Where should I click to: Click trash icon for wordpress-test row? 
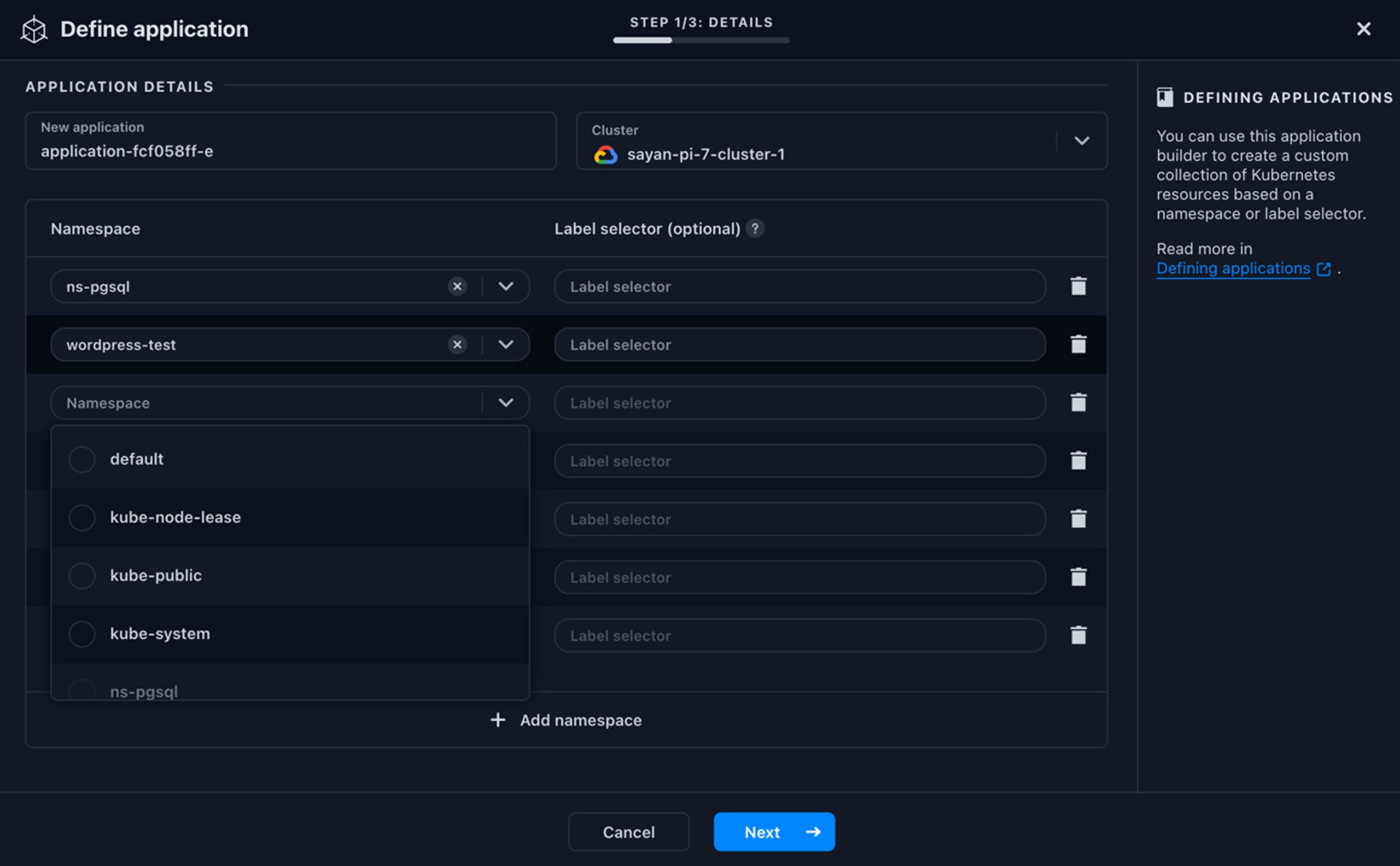(x=1078, y=344)
